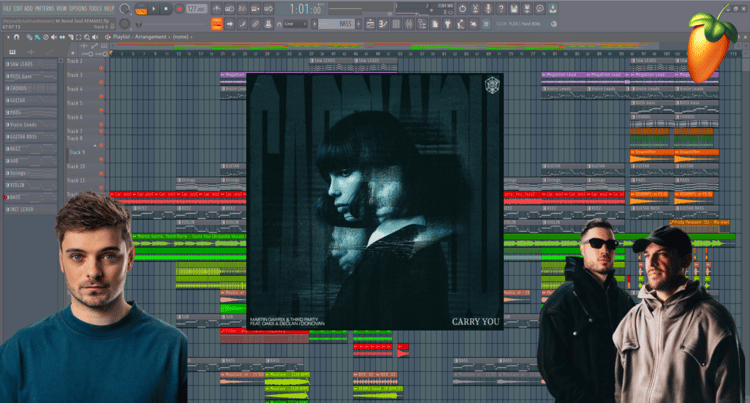Open the Line snap dropdown

295,24
